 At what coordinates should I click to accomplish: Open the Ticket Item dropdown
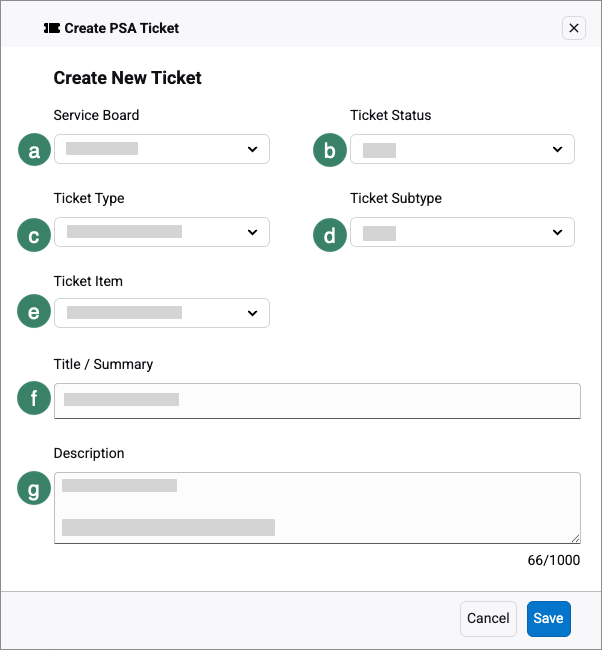click(x=161, y=313)
